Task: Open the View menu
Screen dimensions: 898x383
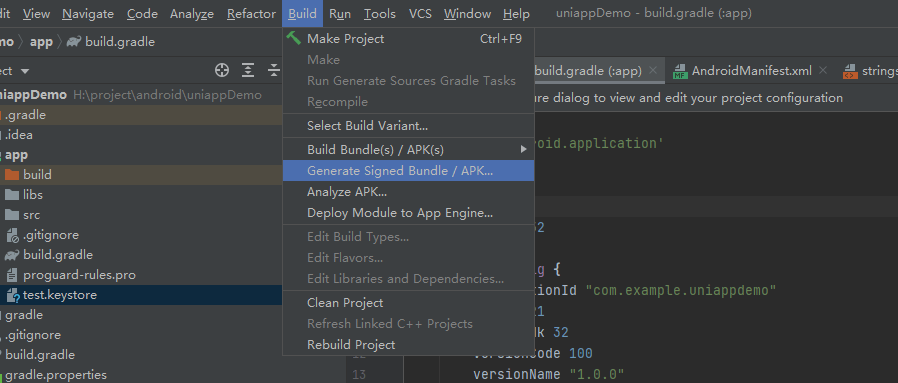Action: 36,14
